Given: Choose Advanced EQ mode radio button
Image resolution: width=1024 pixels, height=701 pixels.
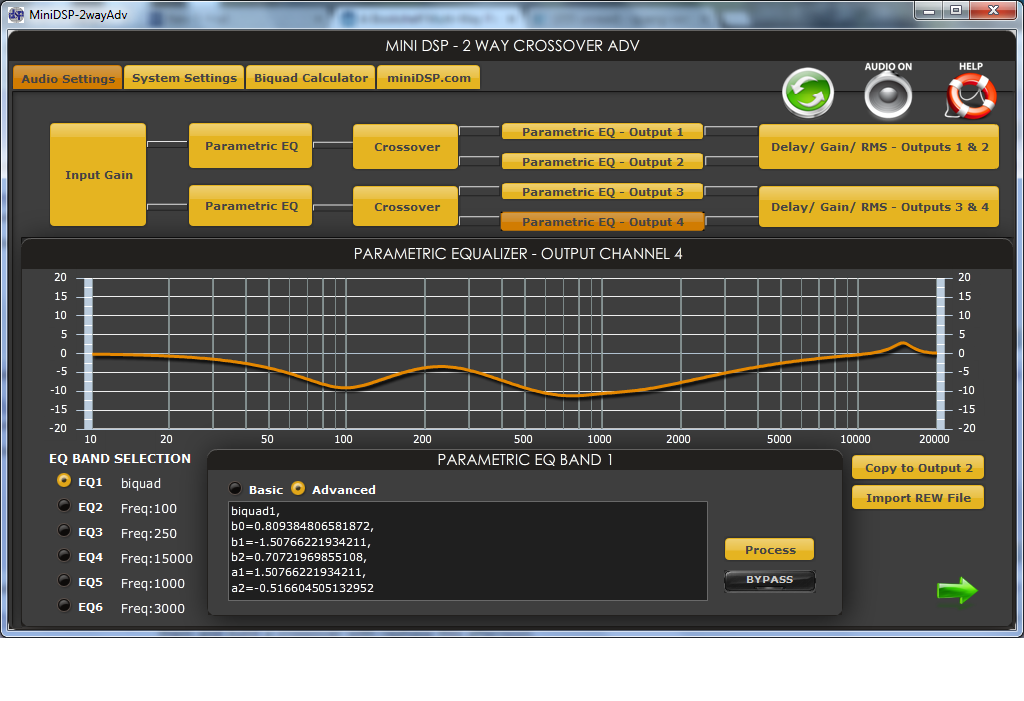Looking at the screenshot, I should 298,489.
